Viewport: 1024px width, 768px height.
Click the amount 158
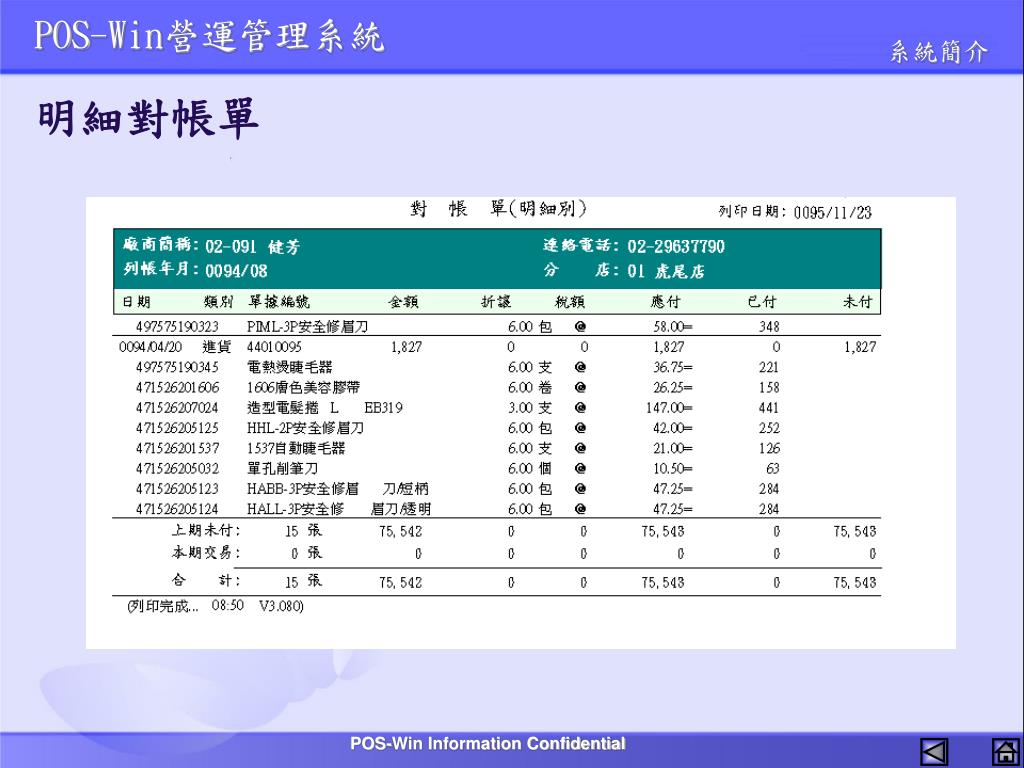click(769, 387)
